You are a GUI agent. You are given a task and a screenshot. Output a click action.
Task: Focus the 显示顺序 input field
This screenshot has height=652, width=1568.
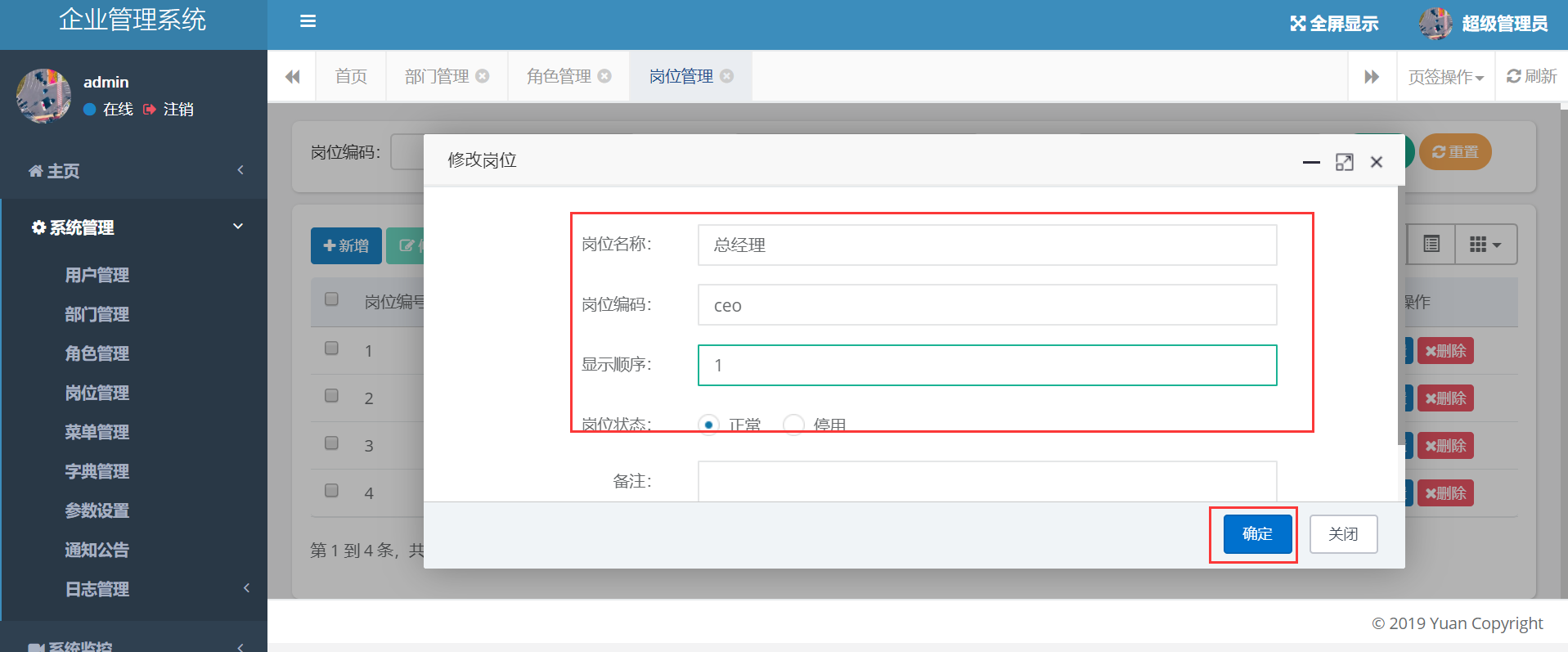987,365
